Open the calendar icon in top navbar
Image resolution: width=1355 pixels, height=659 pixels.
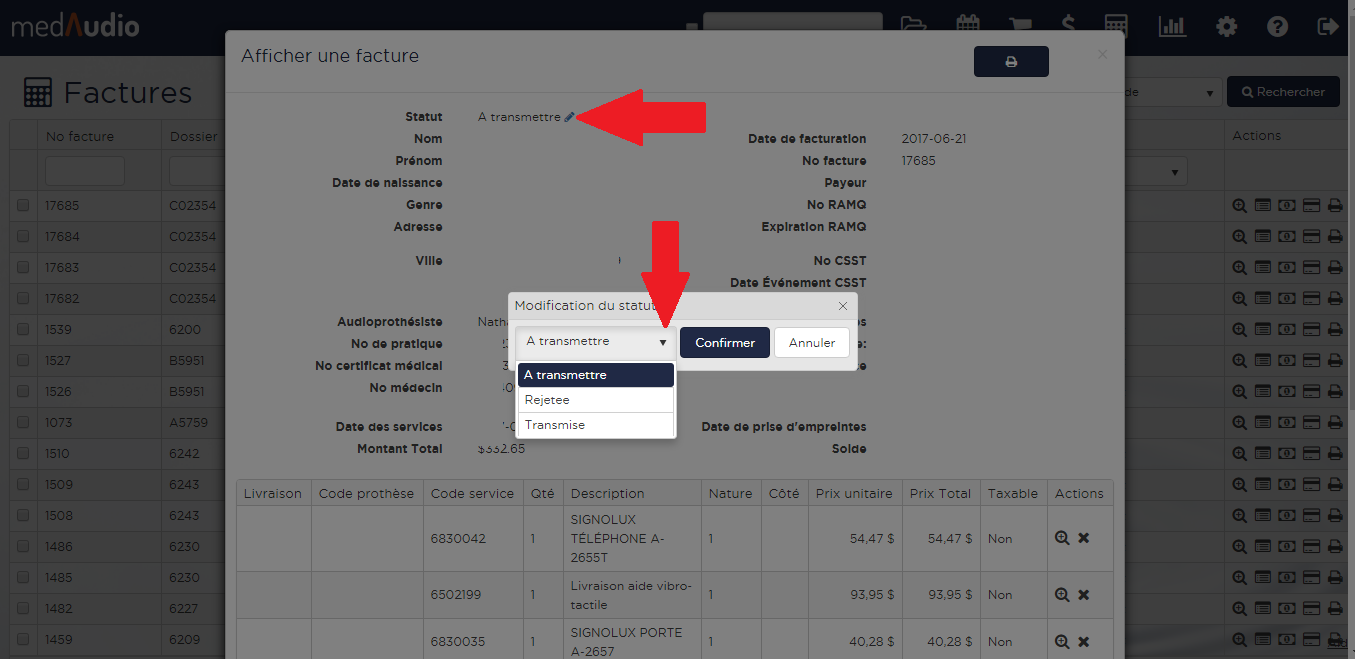pos(967,25)
